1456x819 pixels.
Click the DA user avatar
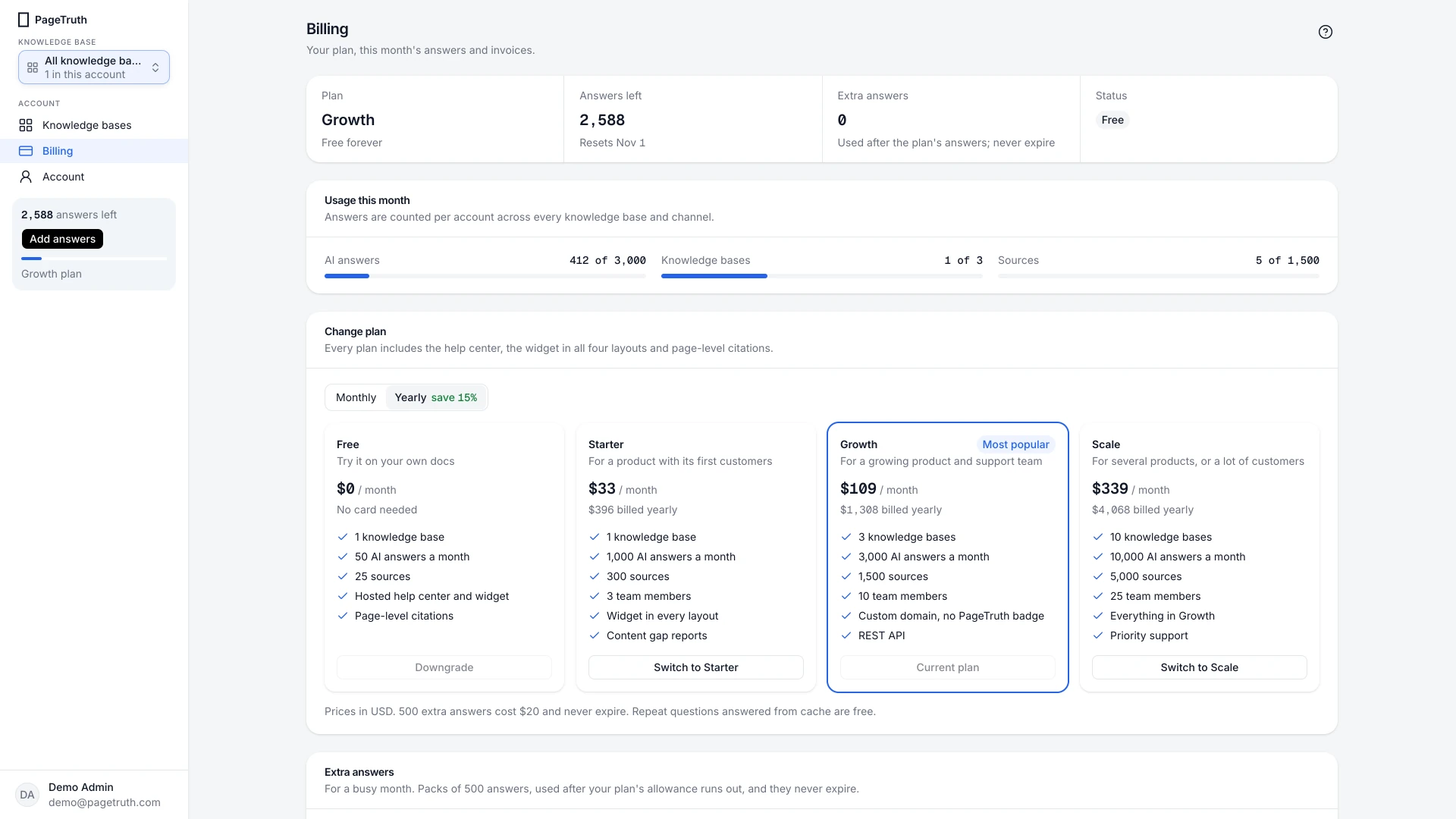point(27,795)
